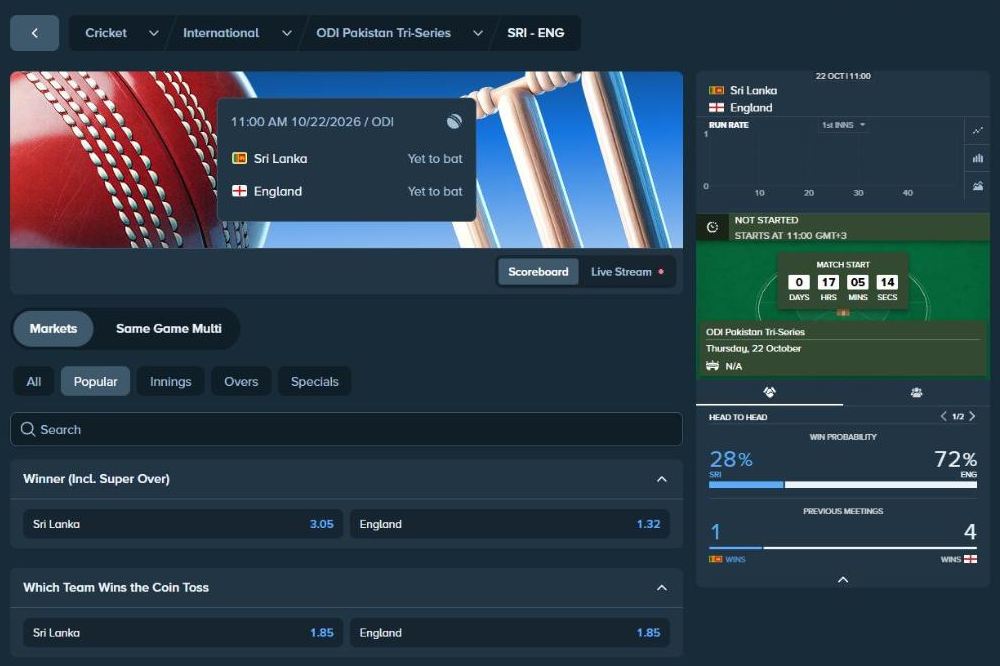Select the Markets tab

54,329
